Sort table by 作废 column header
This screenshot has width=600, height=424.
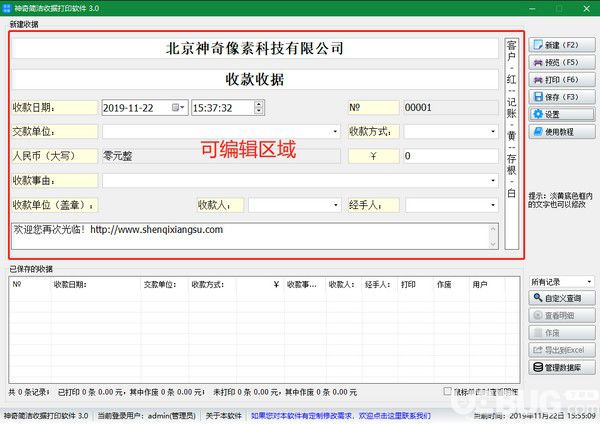(452, 284)
